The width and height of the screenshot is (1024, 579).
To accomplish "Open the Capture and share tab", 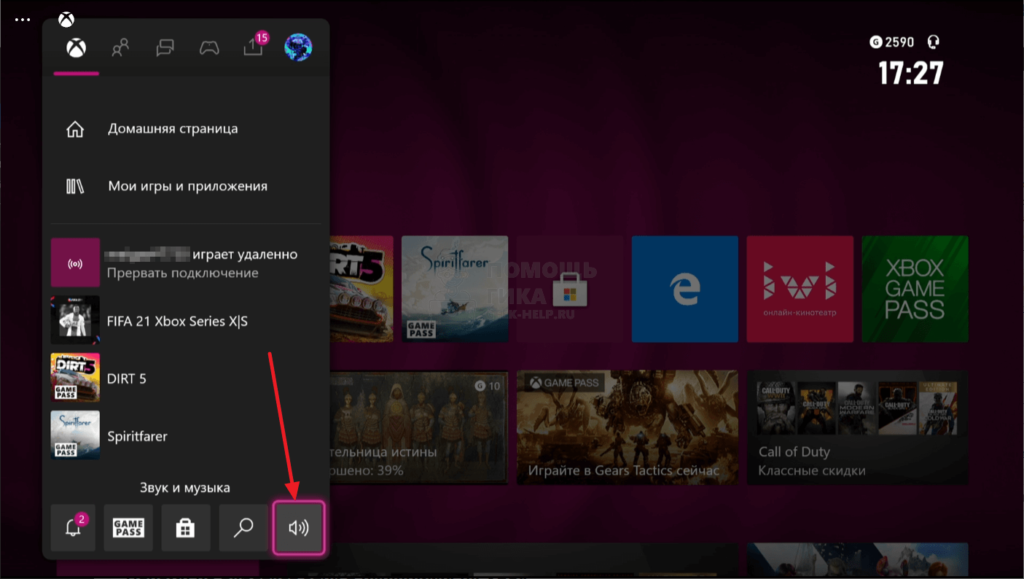I will tap(254, 47).
